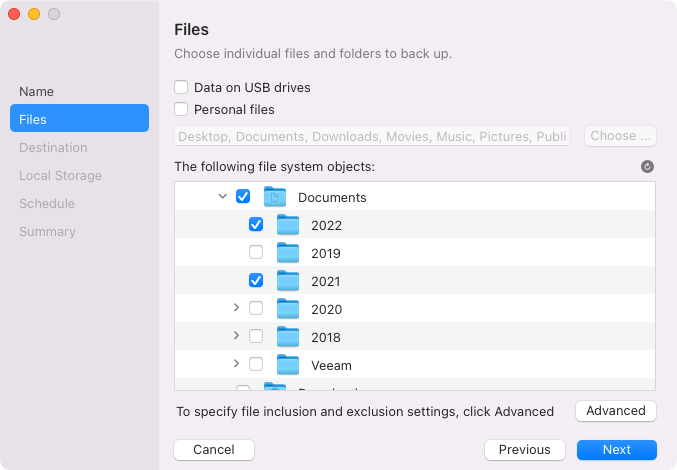Proceed with the Next button
The height and width of the screenshot is (470, 677).
tap(616, 450)
